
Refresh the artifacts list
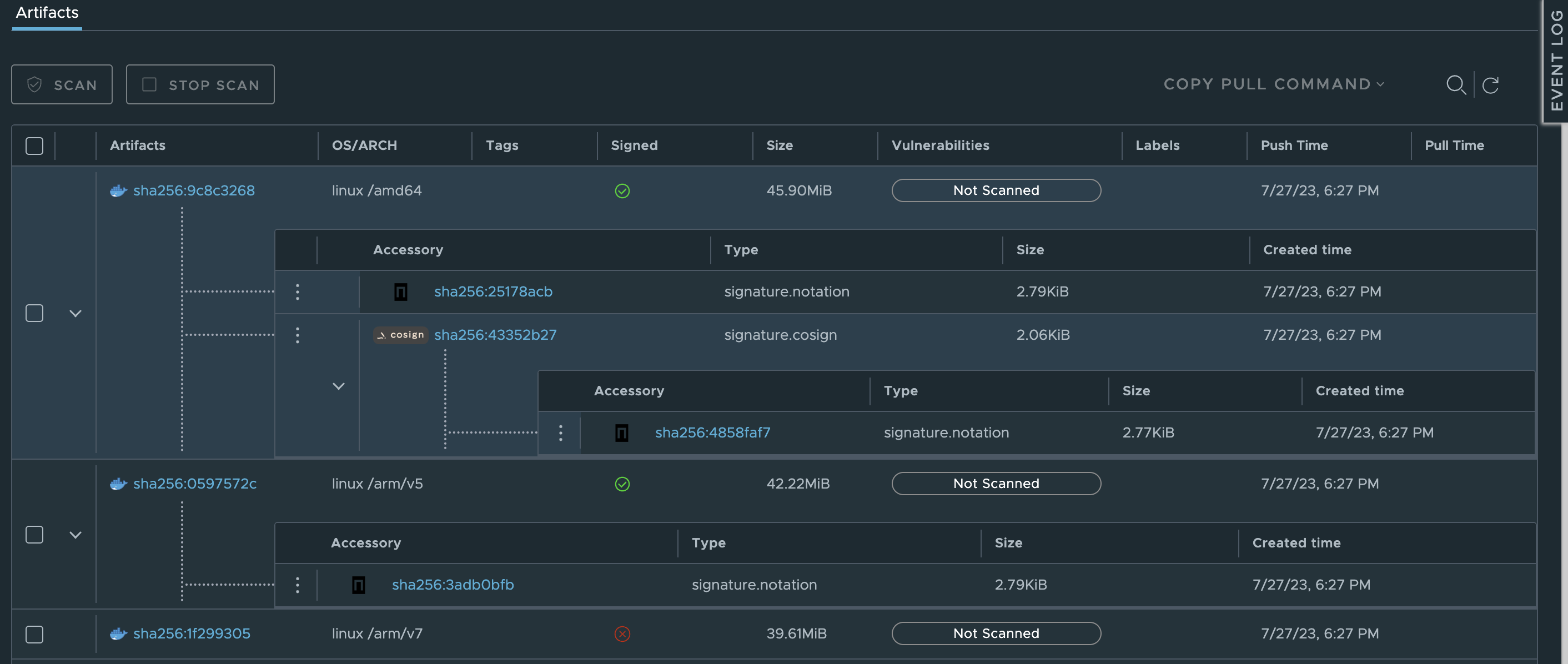(1491, 84)
